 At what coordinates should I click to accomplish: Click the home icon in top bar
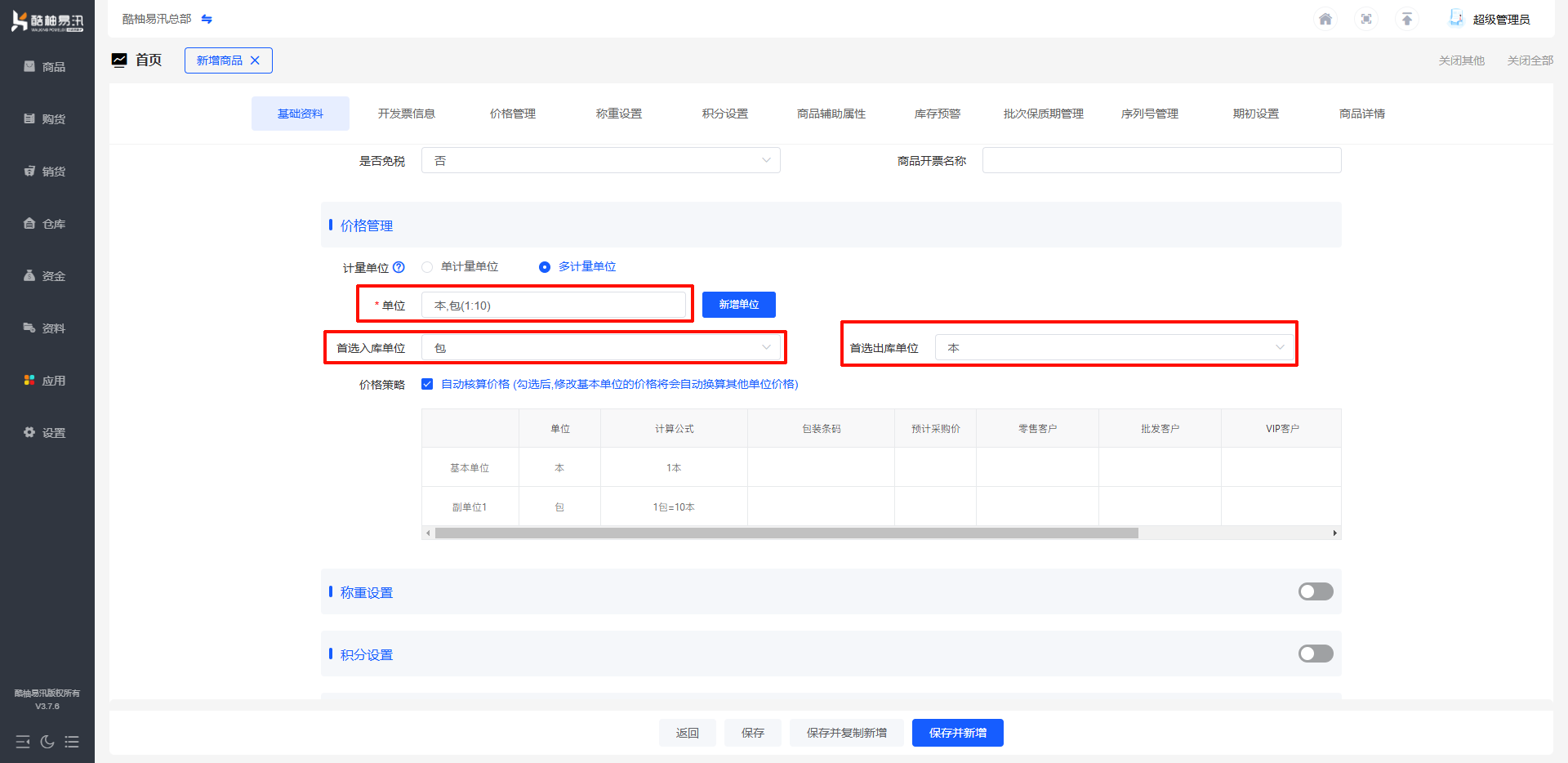[1325, 19]
